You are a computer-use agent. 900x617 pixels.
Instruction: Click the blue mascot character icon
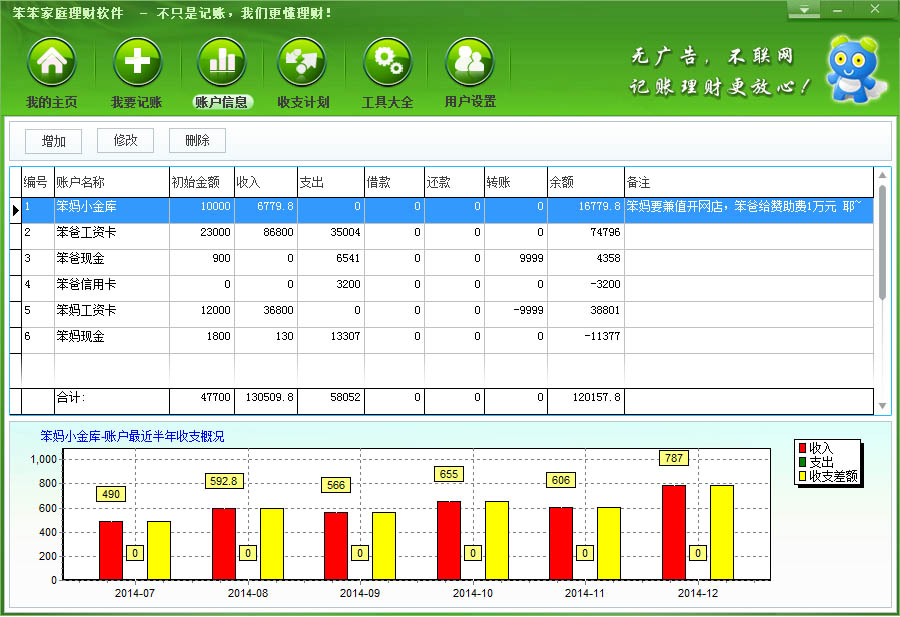(x=851, y=68)
